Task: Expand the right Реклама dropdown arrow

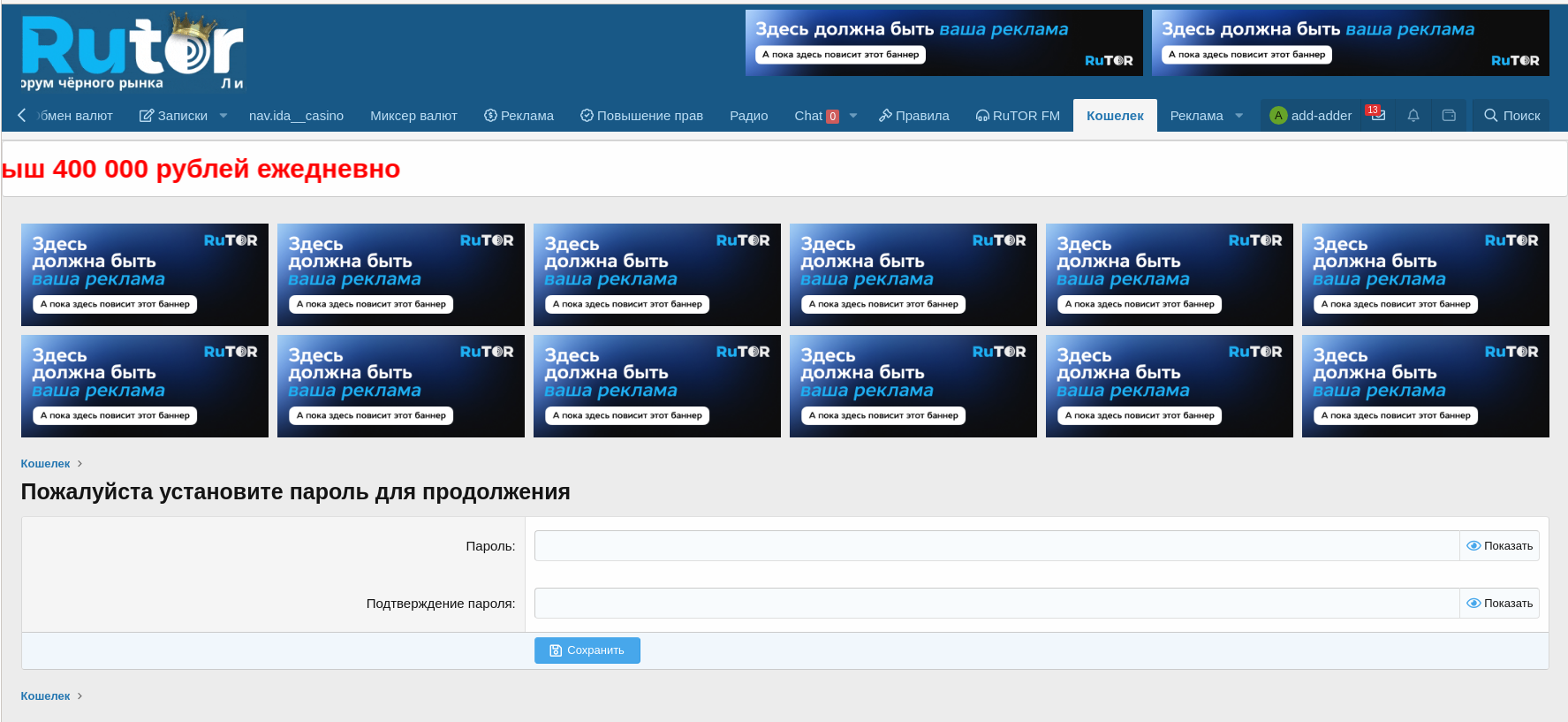Action: [x=1238, y=116]
